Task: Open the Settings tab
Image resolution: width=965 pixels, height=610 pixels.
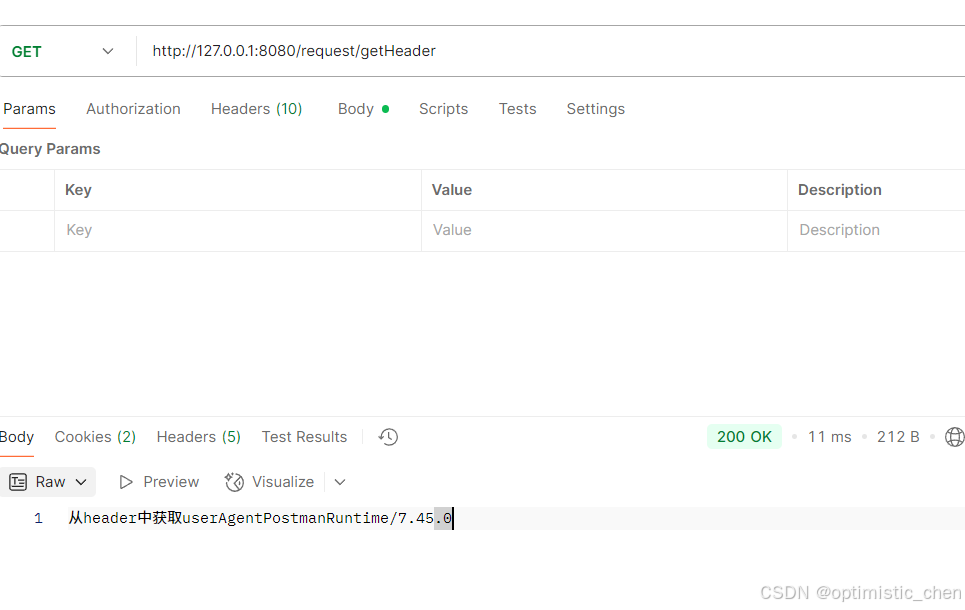Action: click(596, 109)
